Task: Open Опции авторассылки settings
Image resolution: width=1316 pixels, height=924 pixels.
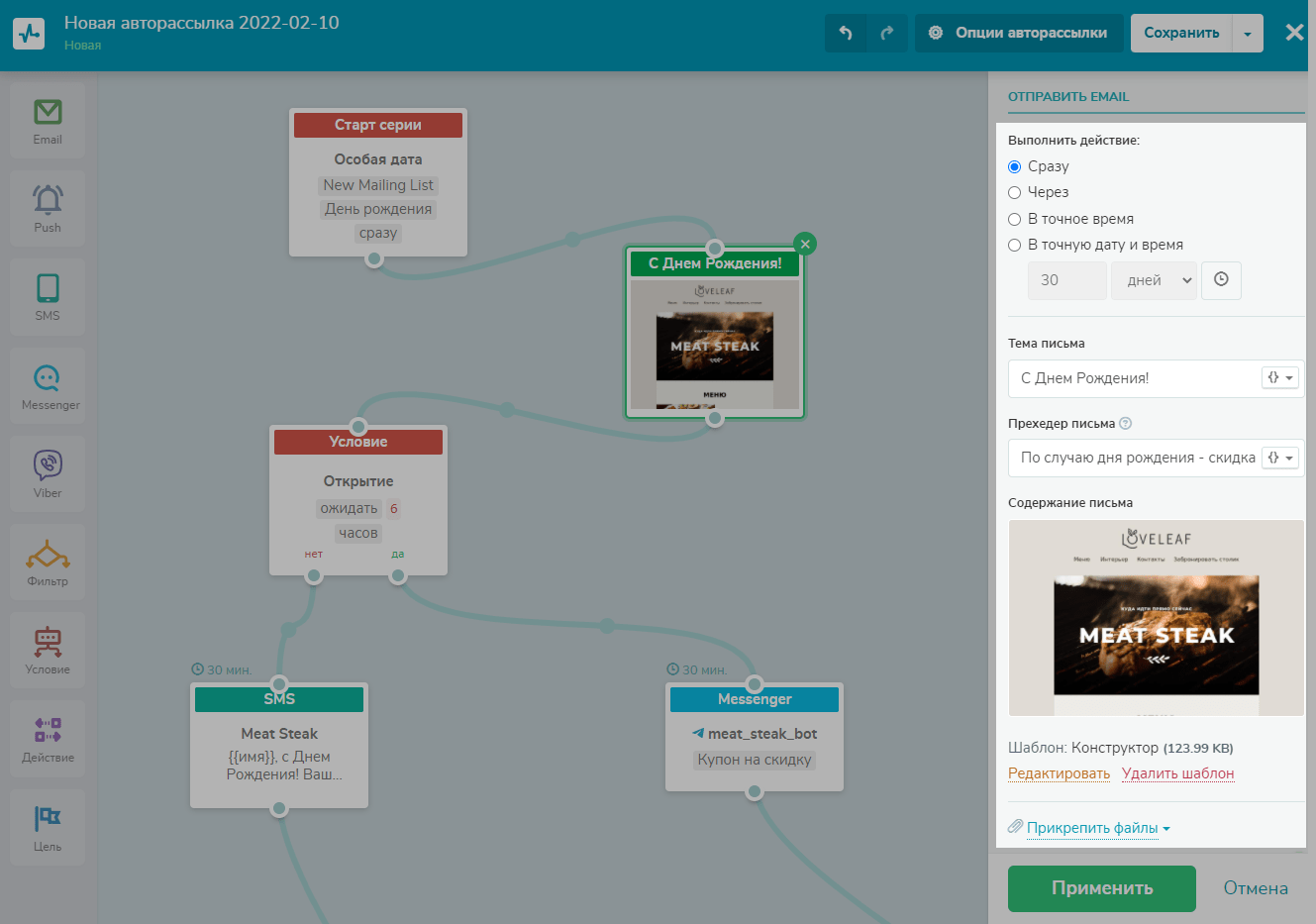Action: pyautogui.click(x=1018, y=33)
